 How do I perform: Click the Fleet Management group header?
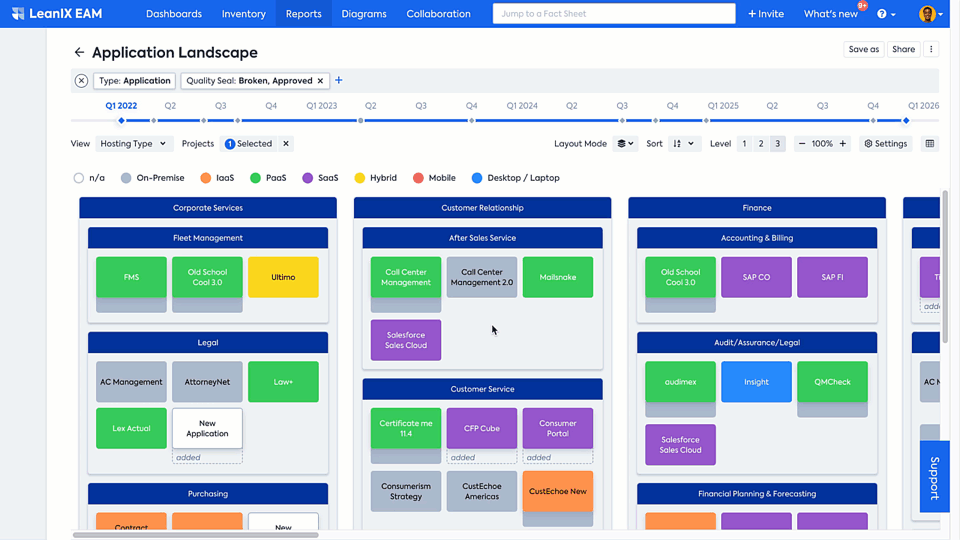[208, 238]
